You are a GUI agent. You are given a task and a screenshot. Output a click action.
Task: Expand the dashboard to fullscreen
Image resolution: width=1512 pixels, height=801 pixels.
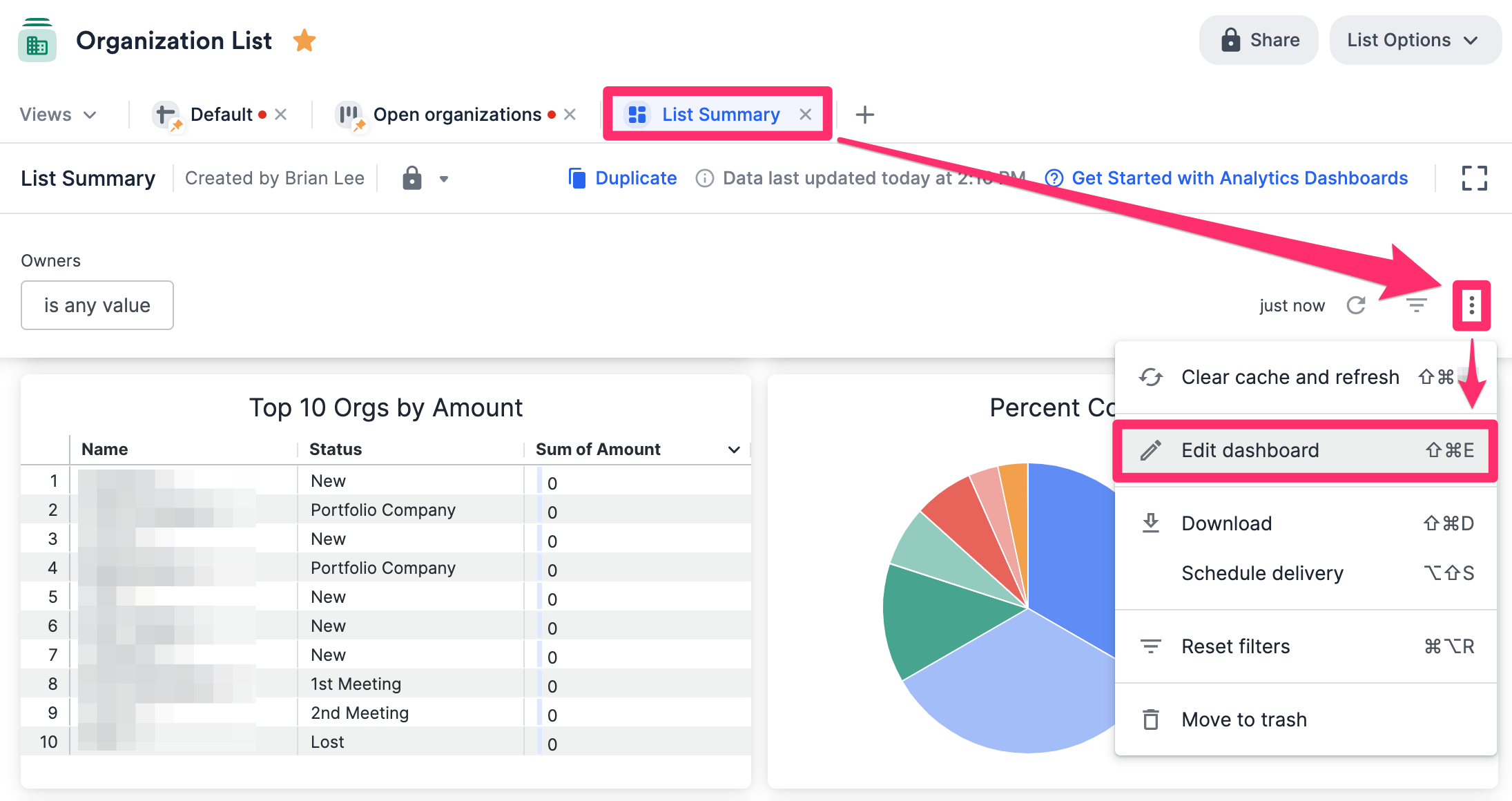[1475, 177]
